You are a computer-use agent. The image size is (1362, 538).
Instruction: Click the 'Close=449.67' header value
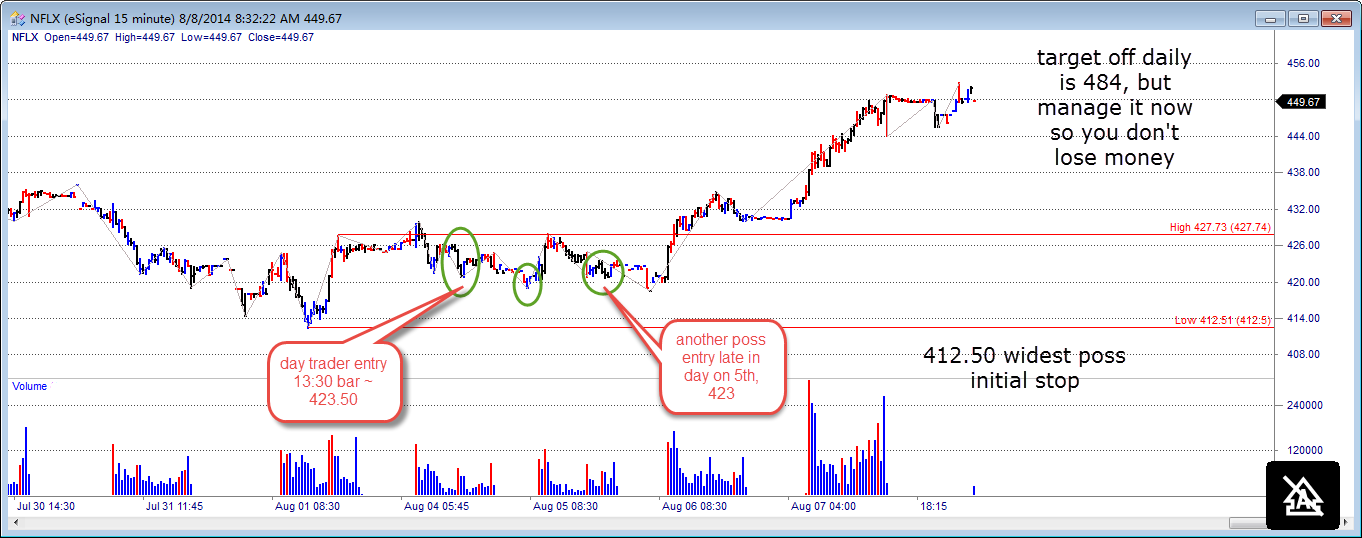281,38
